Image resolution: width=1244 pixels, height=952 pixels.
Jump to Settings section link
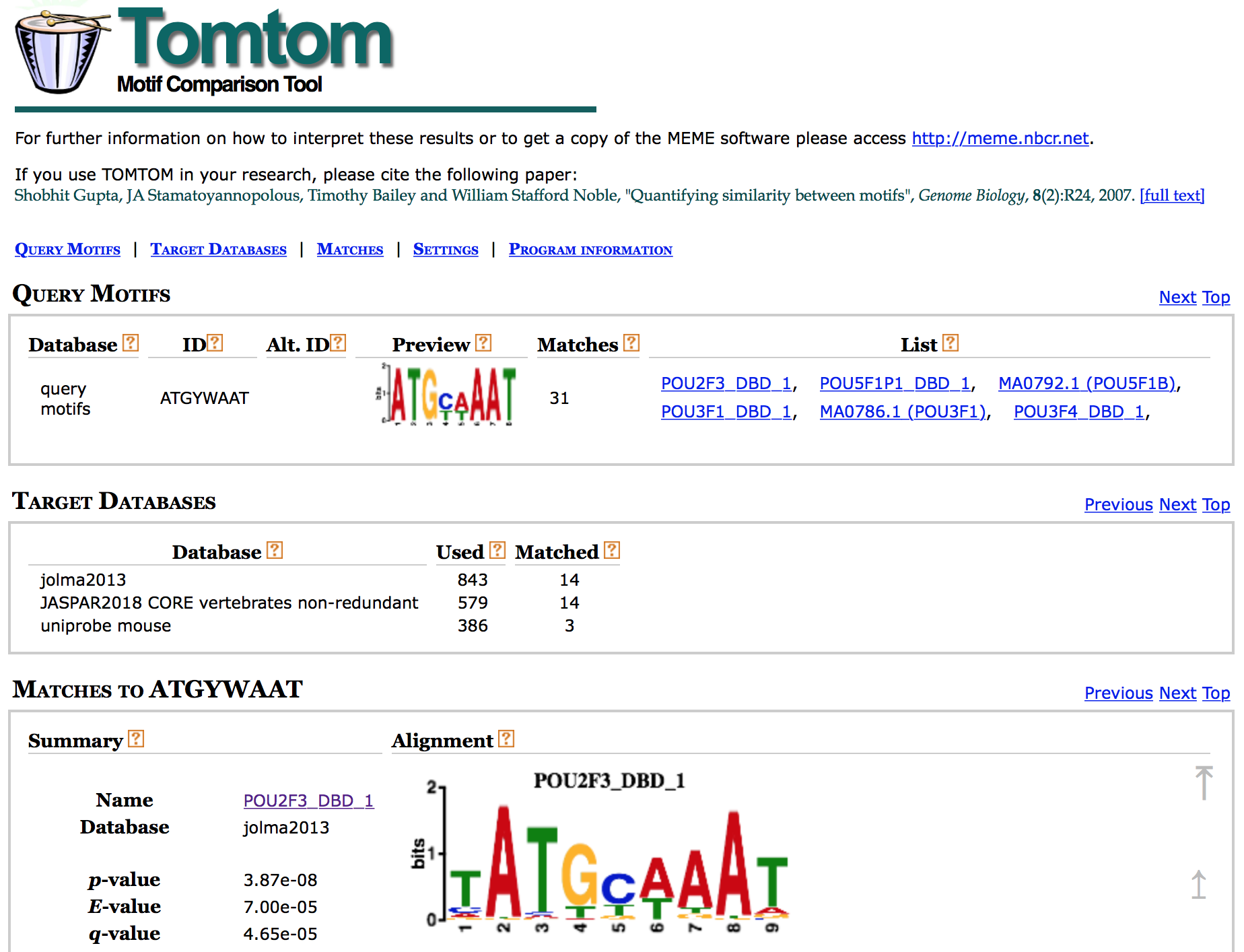pyautogui.click(x=446, y=249)
